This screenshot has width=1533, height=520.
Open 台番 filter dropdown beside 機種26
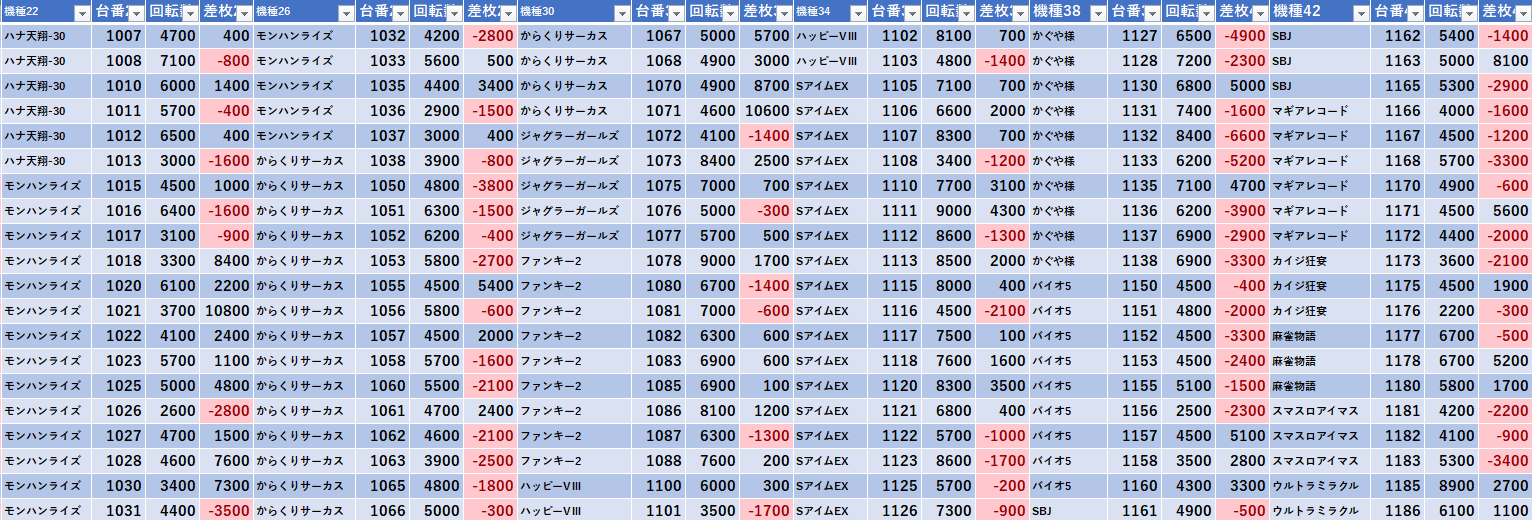(399, 13)
